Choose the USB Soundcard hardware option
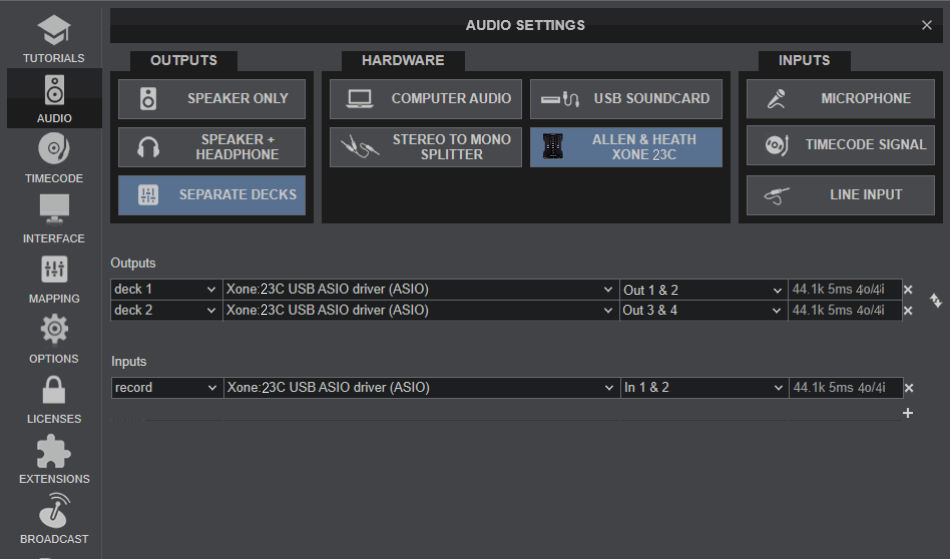This screenshot has width=950, height=559. pos(626,99)
